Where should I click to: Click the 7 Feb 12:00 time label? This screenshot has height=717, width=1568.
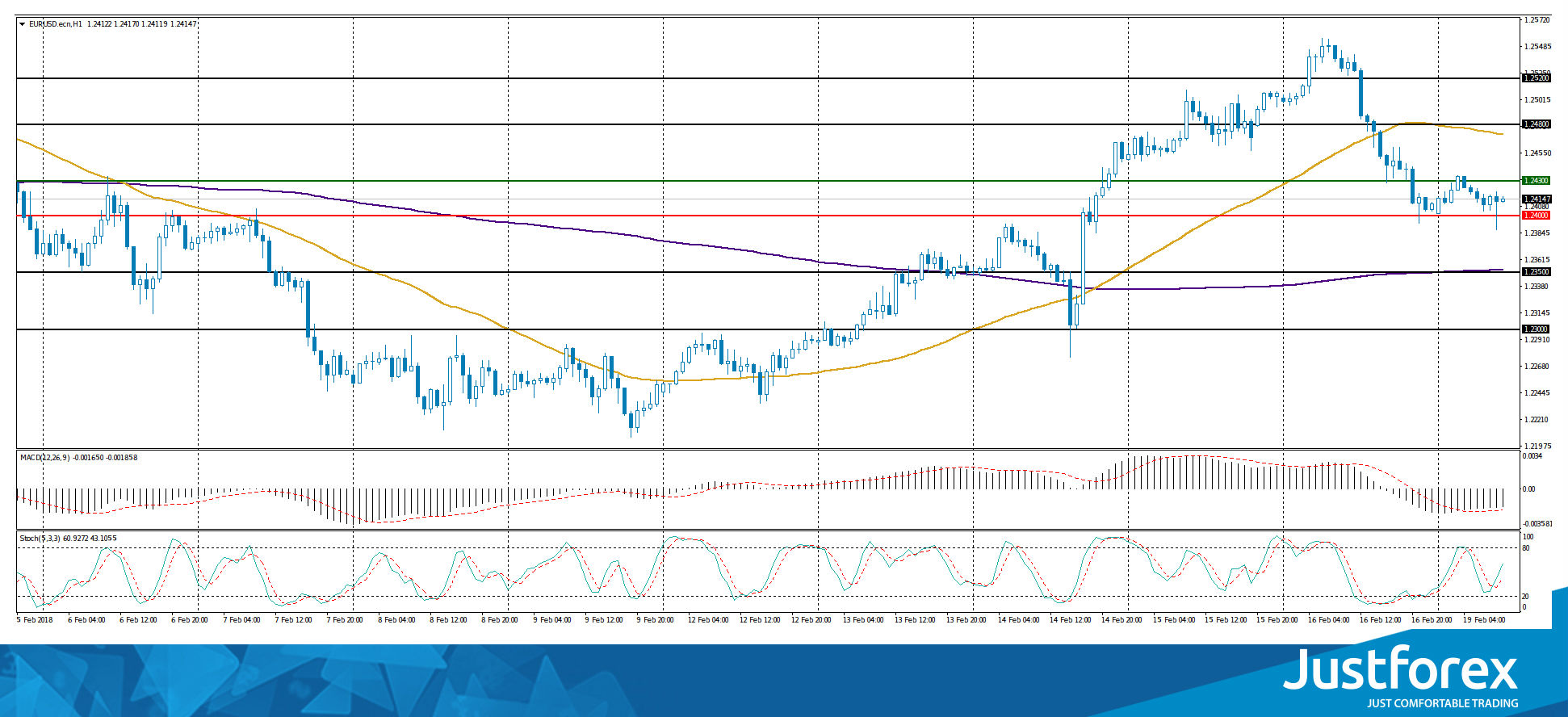click(293, 620)
